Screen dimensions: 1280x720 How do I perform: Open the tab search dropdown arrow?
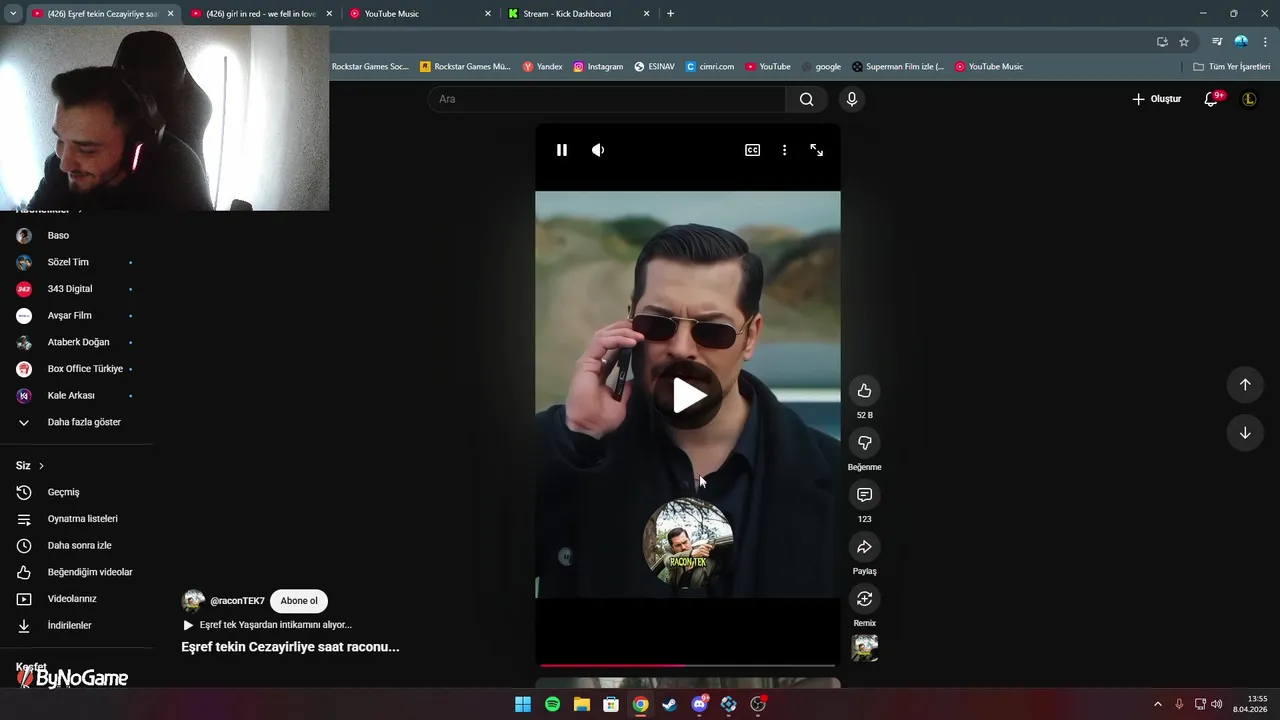pyautogui.click(x=13, y=14)
